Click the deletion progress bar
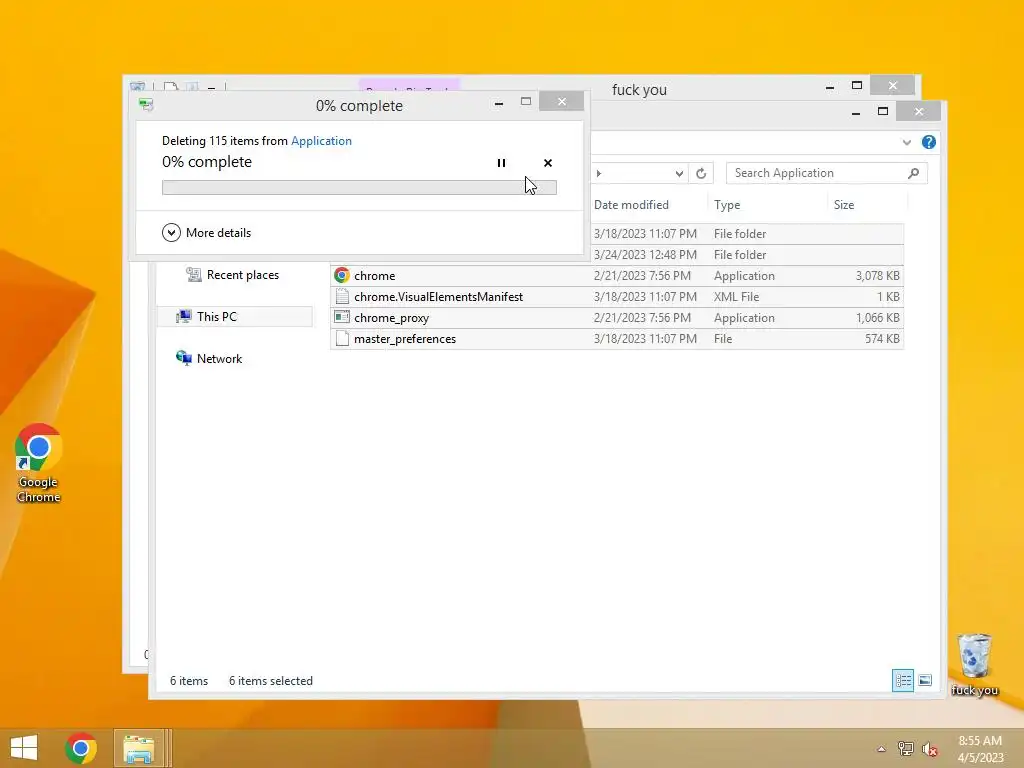Viewport: 1024px width, 768px height. pos(359,187)
